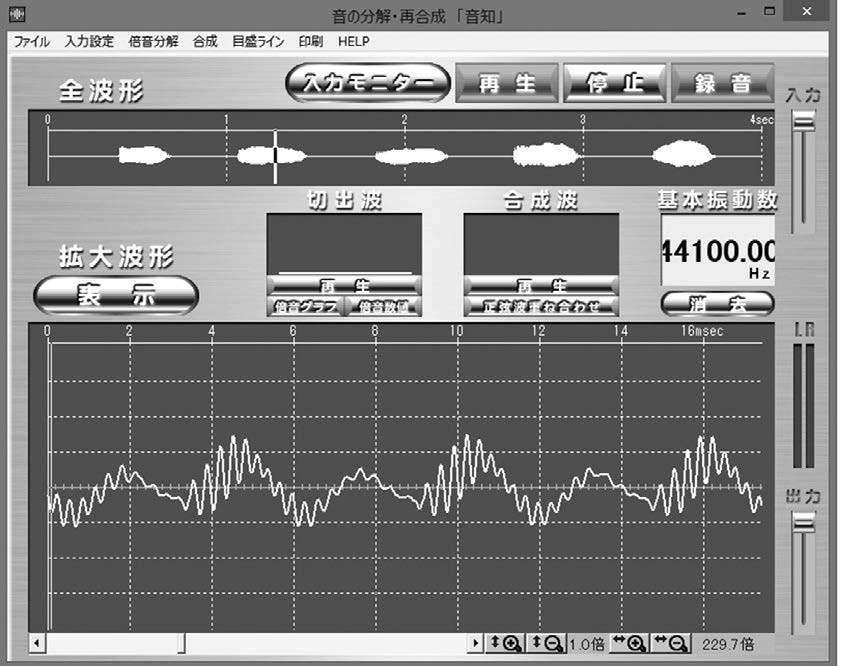This screenshot has width=844, height=666.
Task: Click vertical zoom-out magnifier icon
Action: click(x=546, y=644)
